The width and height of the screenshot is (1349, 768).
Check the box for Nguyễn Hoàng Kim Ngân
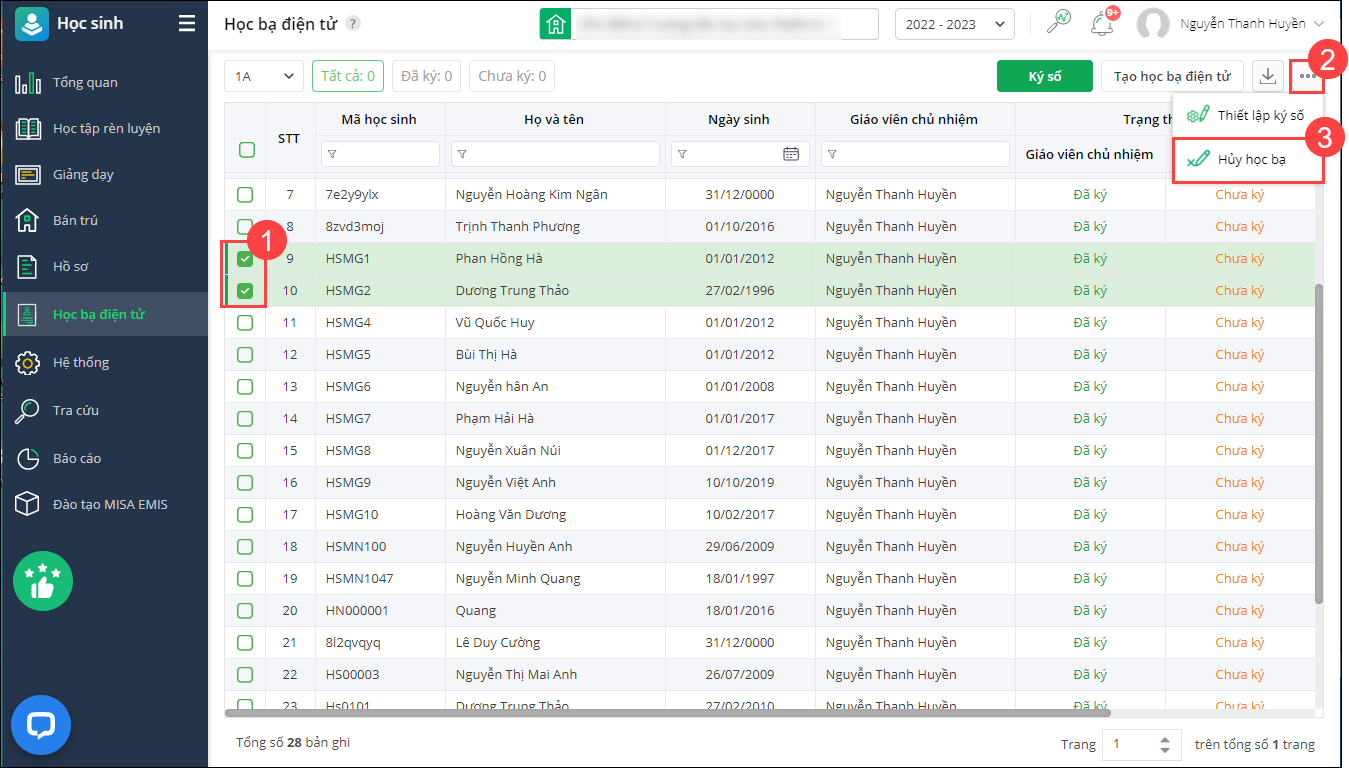pyautogui.click(x=245, y=194)
